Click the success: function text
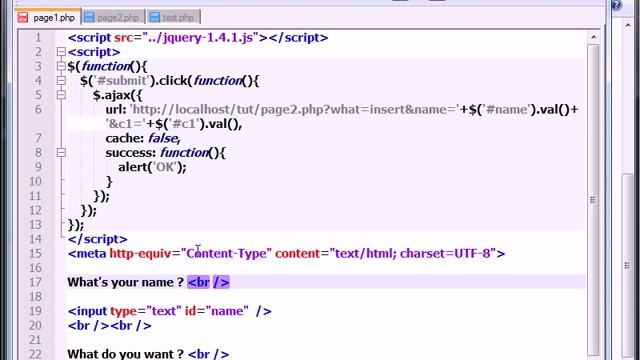Viewport: 640px width, 360px height. pos(165,153)
